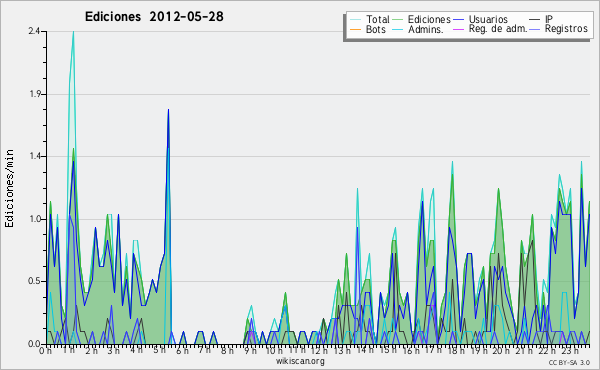
Task: Click the Registros legend entry
Action: click(x=558, y=29)
